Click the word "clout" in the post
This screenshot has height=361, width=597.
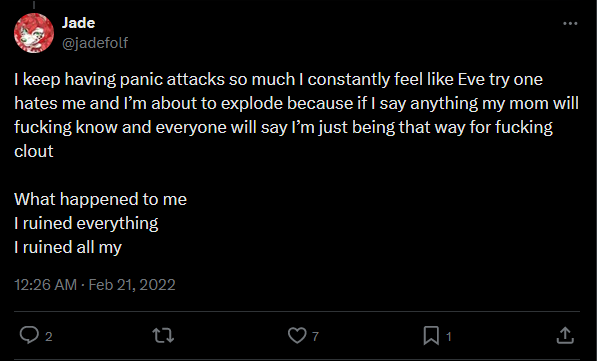point(34,151)
